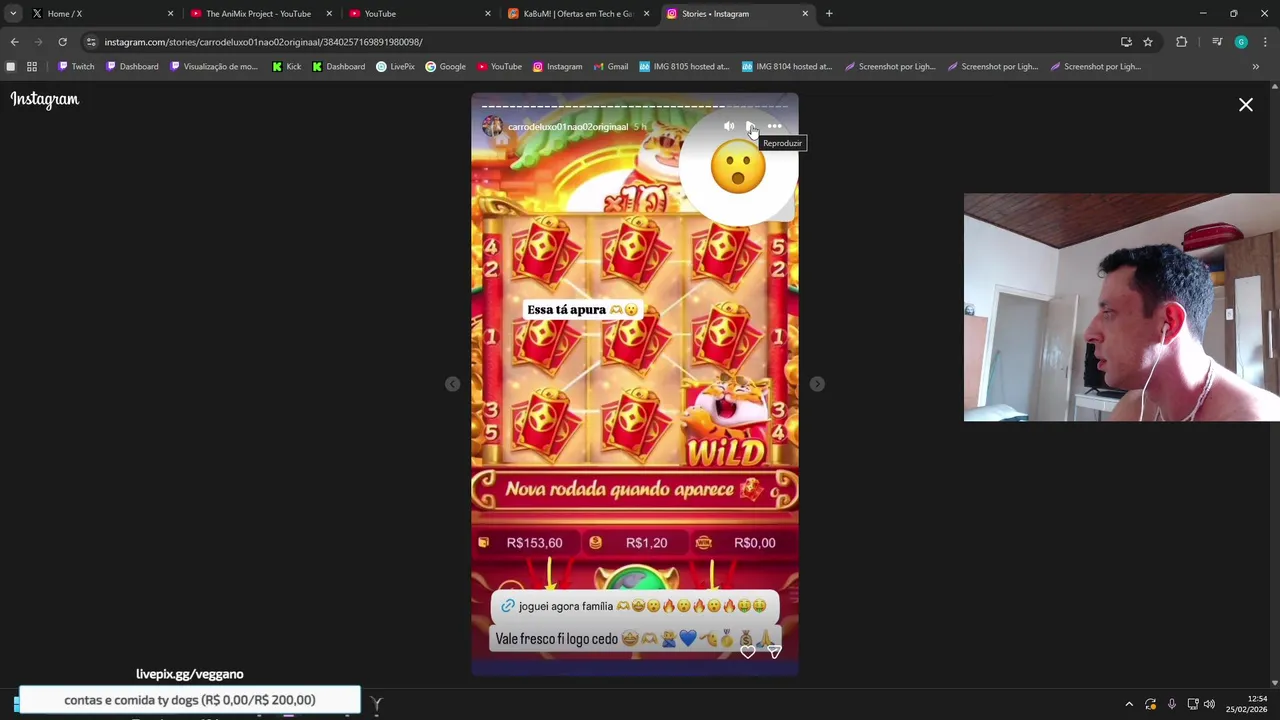Image resolution: width=1280 pixels, height=720 pixels.
Task: Click the 'Essa tá apura' caption text
Action: pos(582,310)
